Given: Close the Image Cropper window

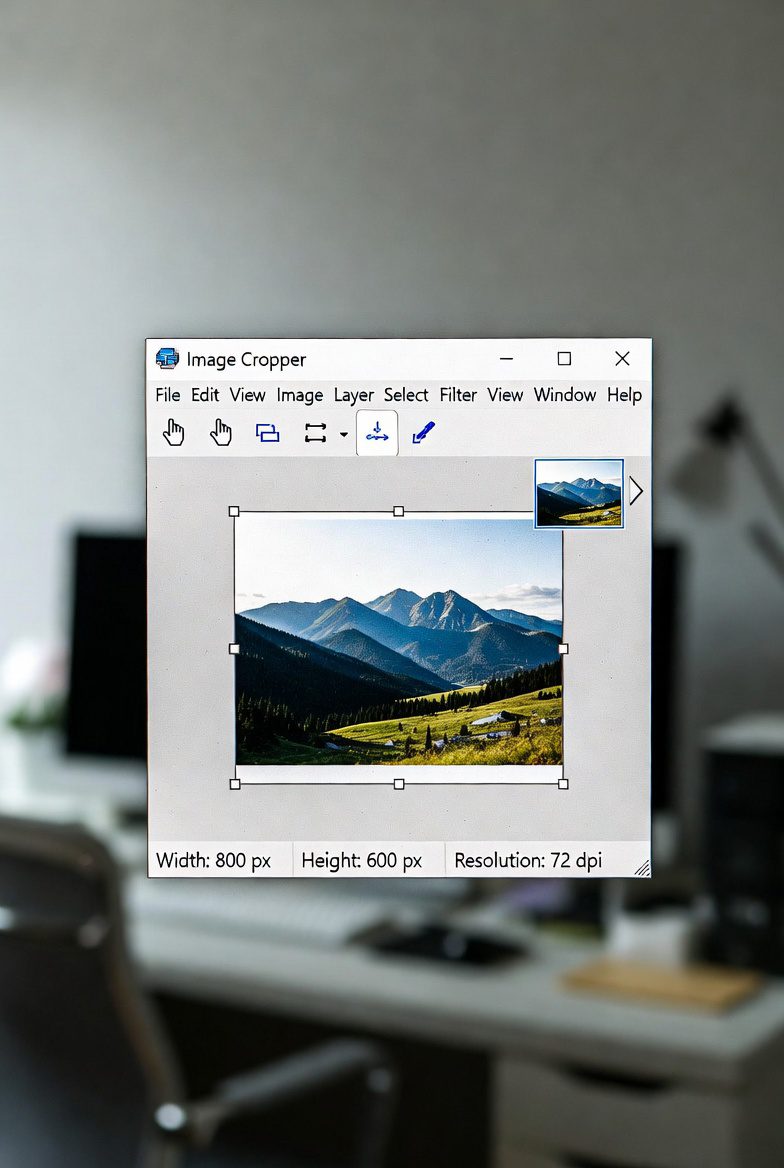Looking at the screenshot, I should coord(622,358).
